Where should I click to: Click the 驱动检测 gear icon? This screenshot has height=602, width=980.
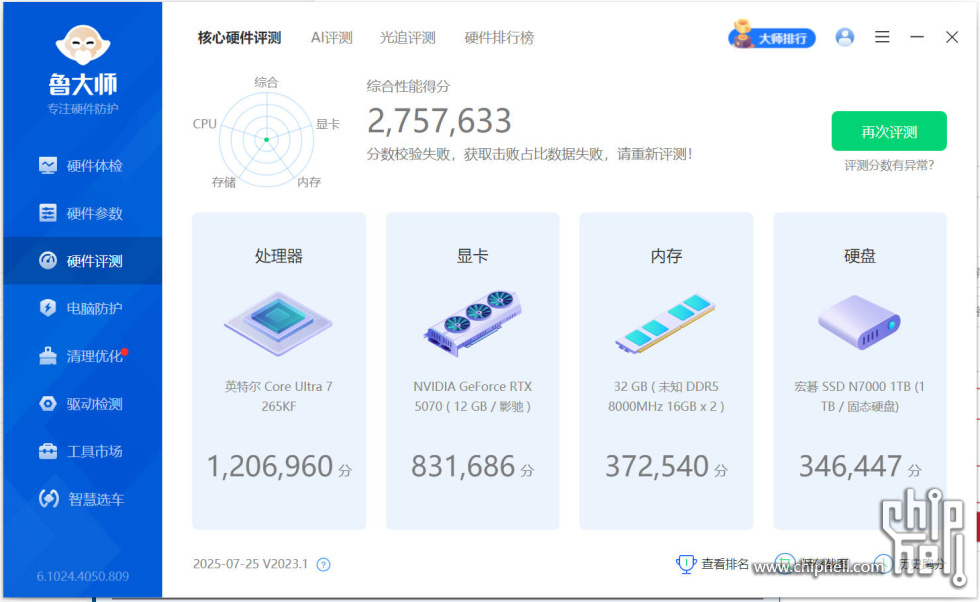coord(48,404)
